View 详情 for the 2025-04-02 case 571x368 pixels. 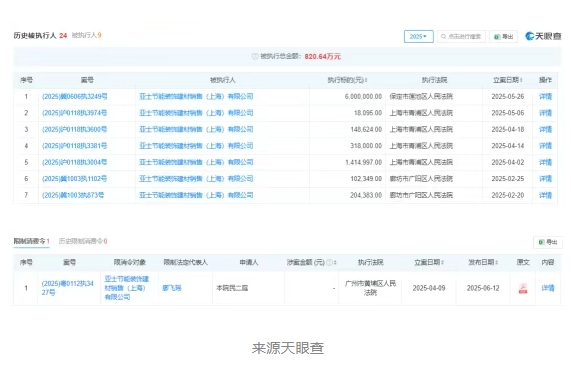click(545, 162)
